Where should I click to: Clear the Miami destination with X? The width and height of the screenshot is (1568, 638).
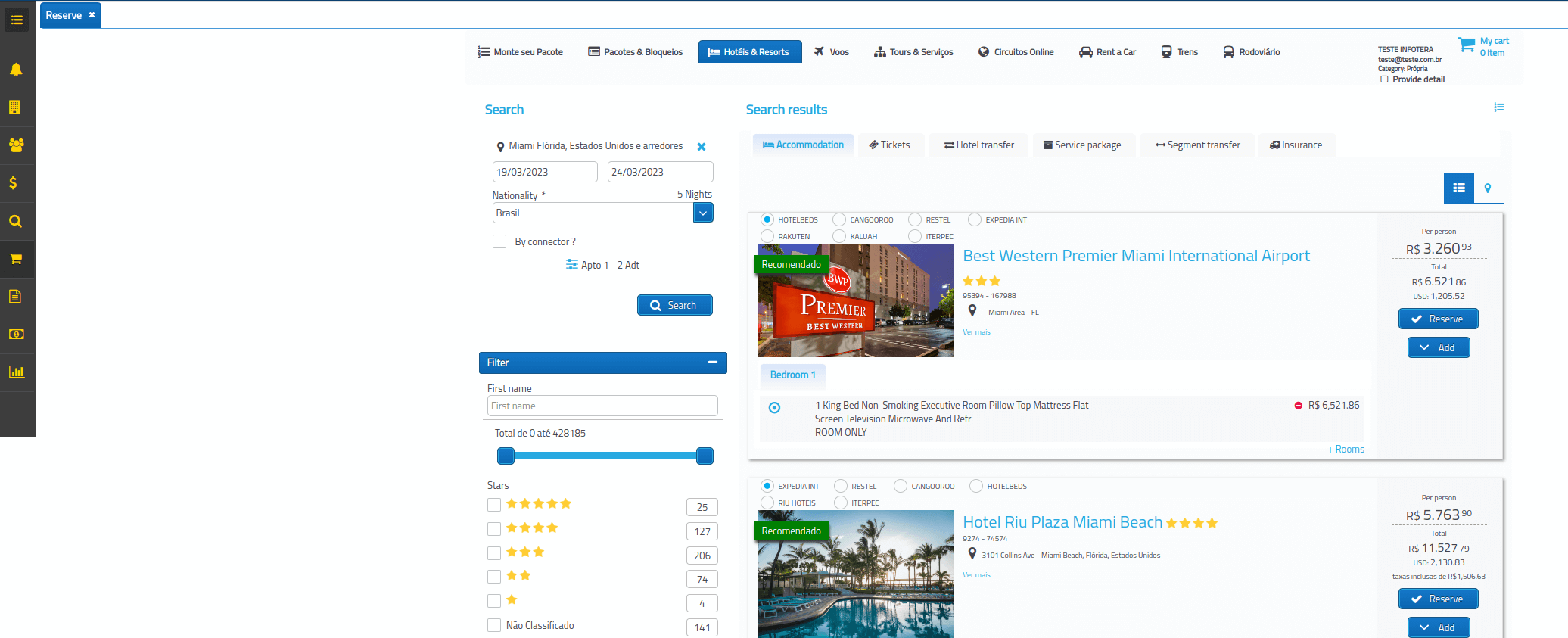pos(702,147)
